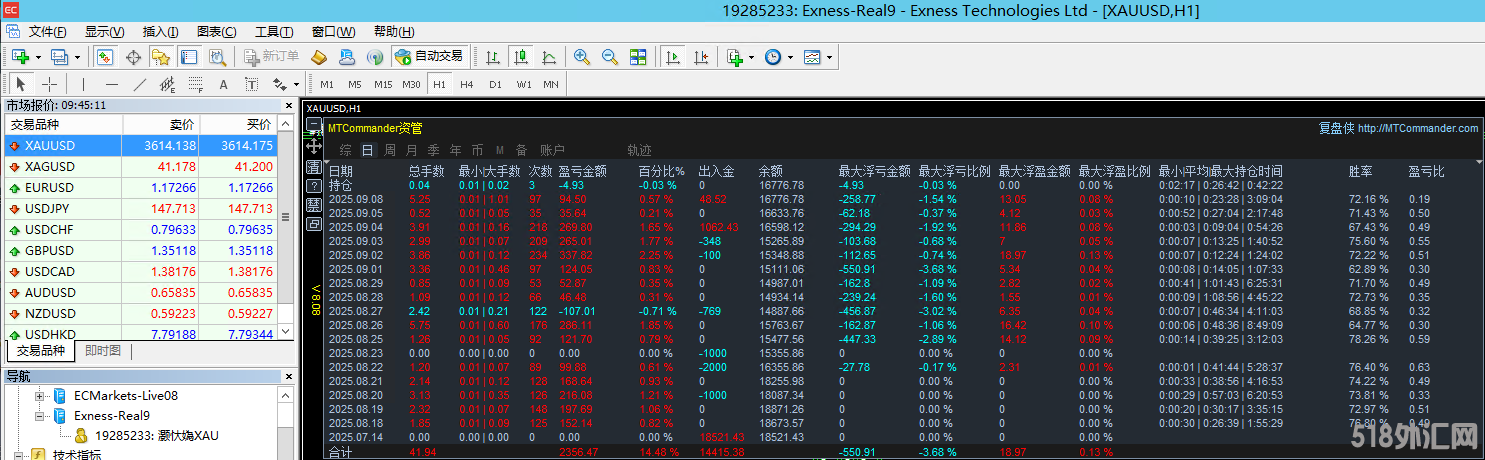
Task: Select the XAGUSD row in Market Watch
Action: (x=141, y=166)
